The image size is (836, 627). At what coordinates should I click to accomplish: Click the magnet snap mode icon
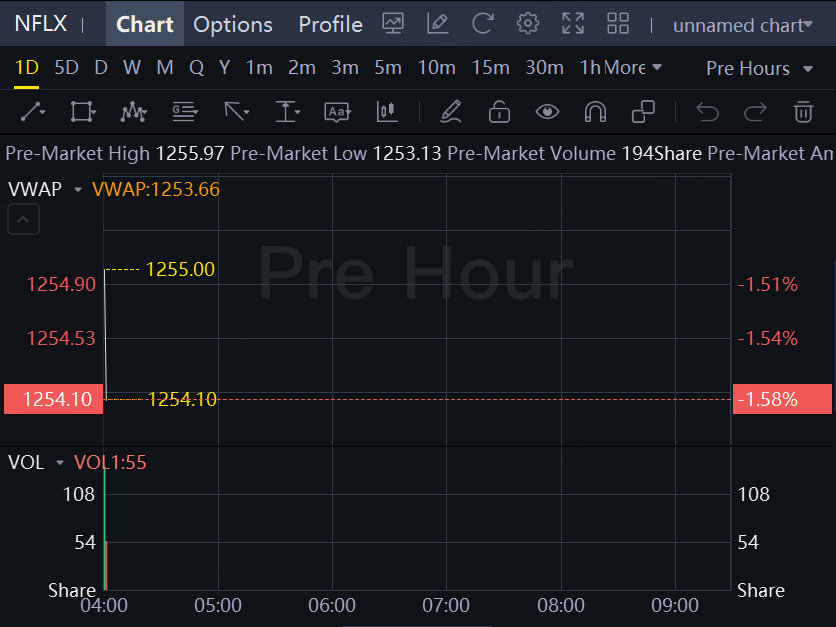pyautogui.click(x=595, y=112)
